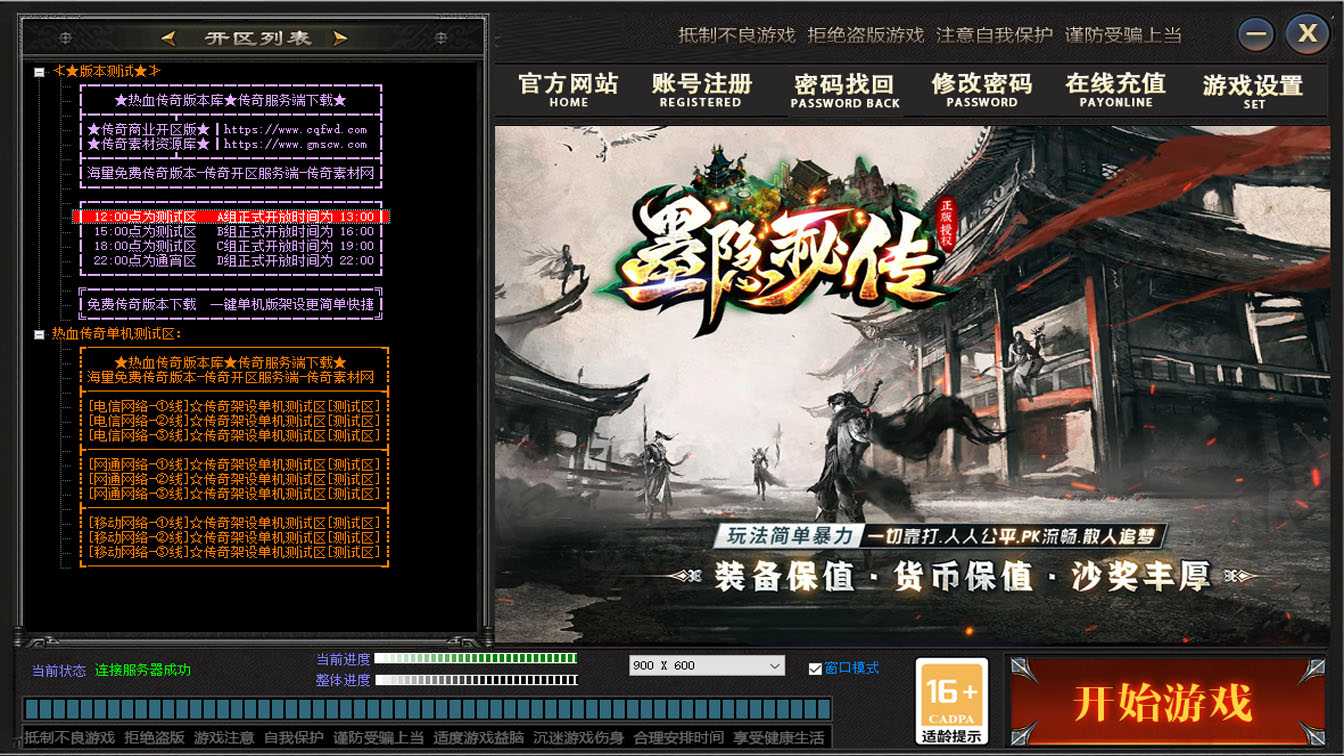
Task: Open the 官方网站 HOME menu item
Action: (x=568, y=90)
